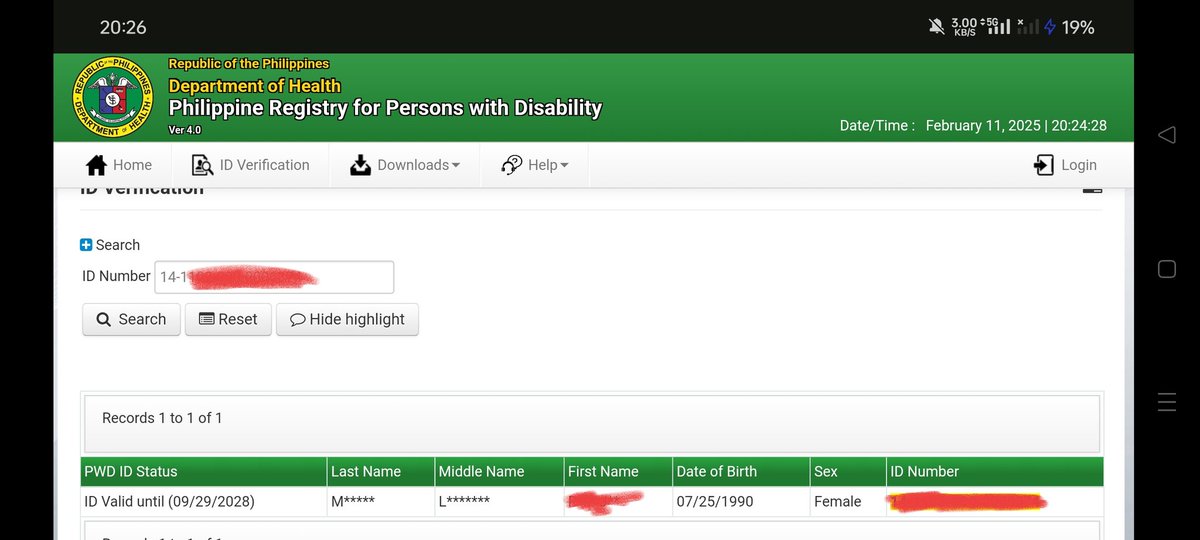
Task: Tap the Android back triangle button
Action: [x=1166, y=134]
